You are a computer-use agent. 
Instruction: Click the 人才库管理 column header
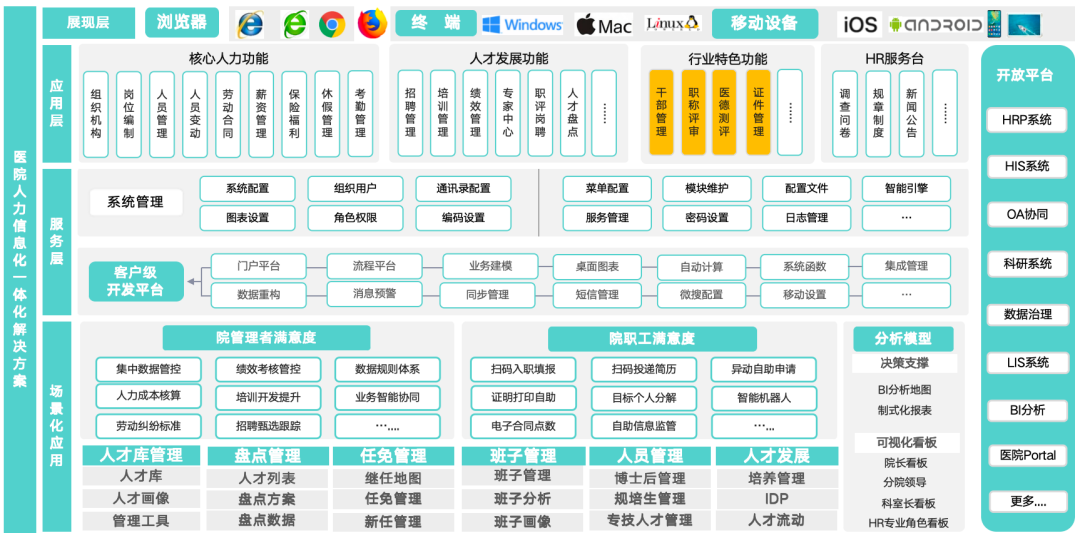pyautogui.click(x=141, y=455)
